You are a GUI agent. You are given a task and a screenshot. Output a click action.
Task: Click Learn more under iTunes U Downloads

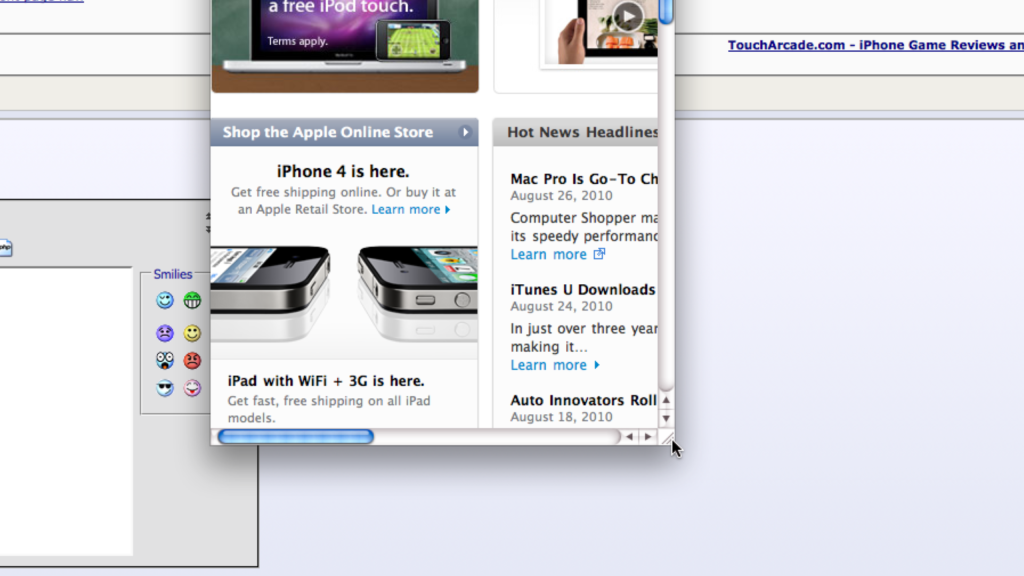(x=554, y=365)
